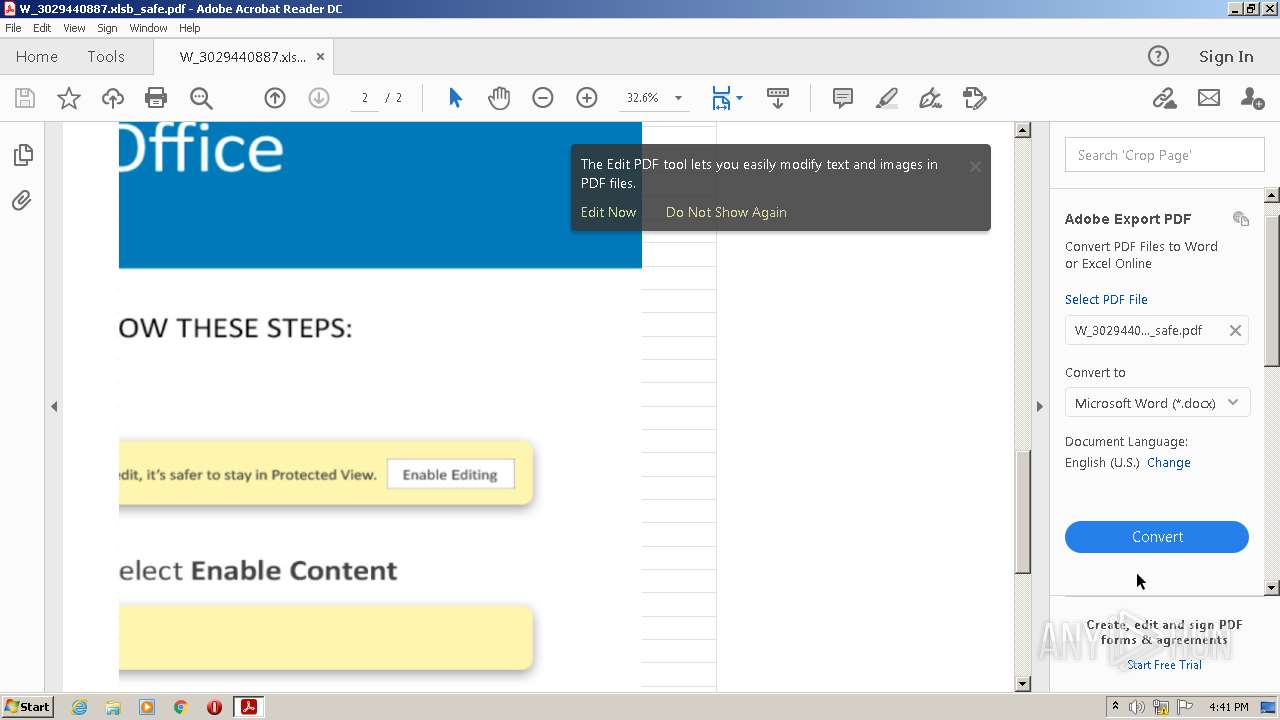Screen dimensions: 1280x720
Task: Click the current page number field
Action: 365,98
